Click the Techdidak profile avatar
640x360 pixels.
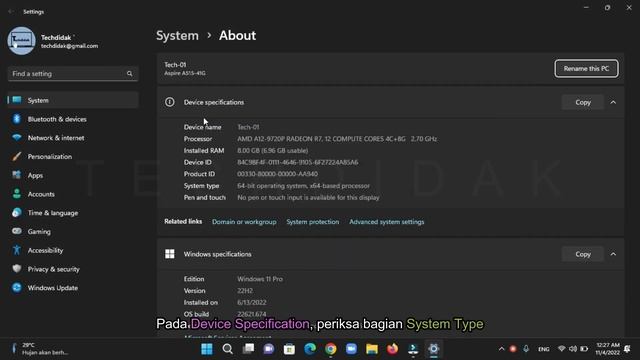pyautogui.click(x=21, y=41)
